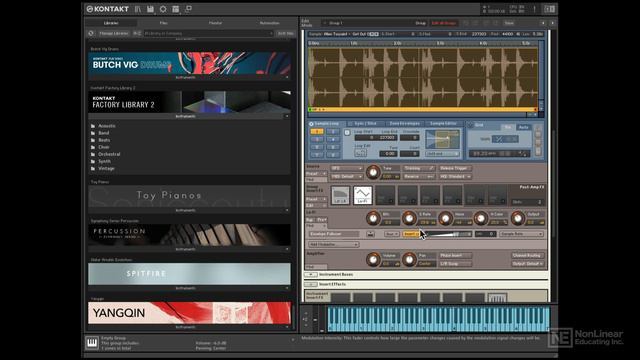Expand the Instrument Buses section
640x360 pixels.
point(311,275)
